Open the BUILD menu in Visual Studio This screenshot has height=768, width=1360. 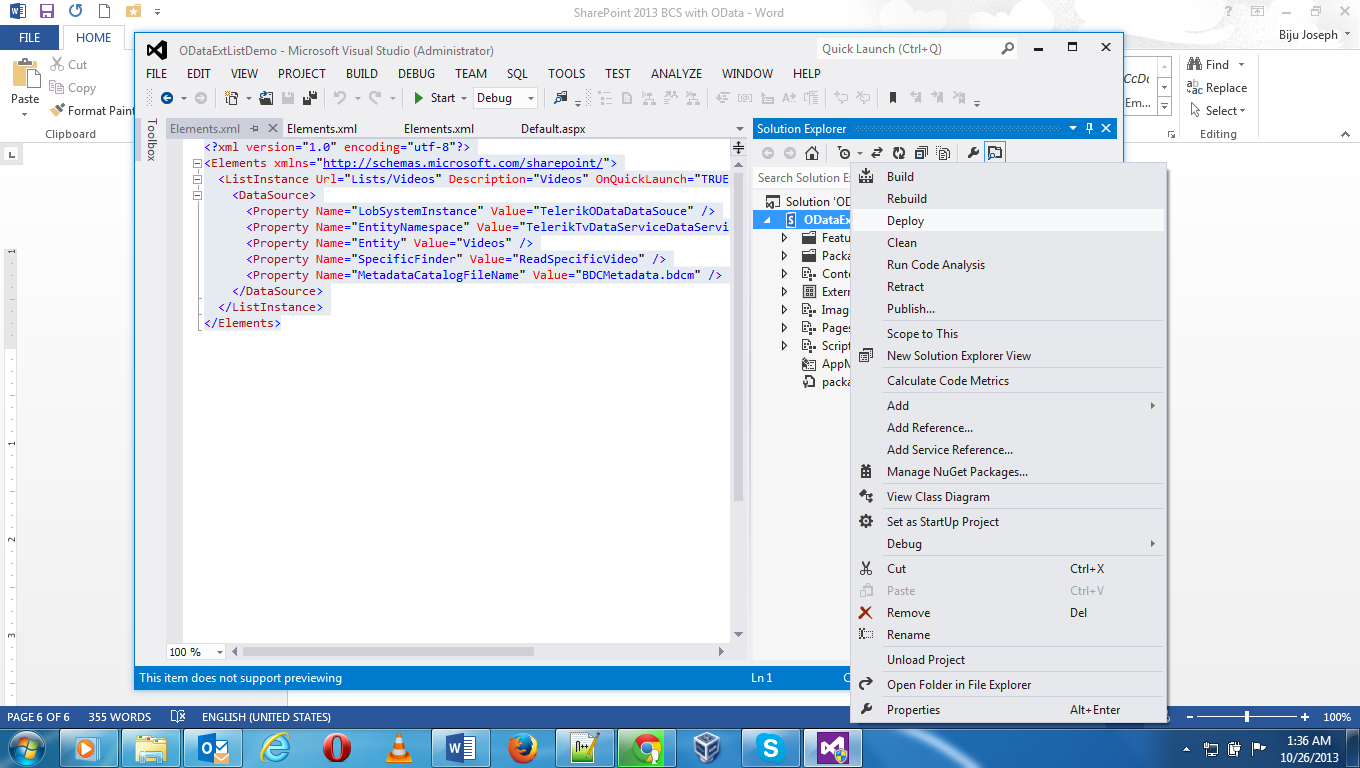tap(362, 74)
